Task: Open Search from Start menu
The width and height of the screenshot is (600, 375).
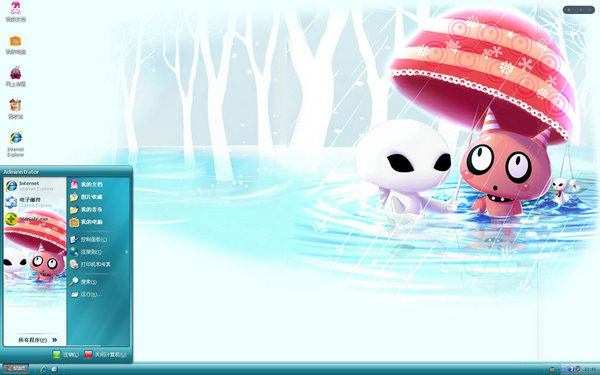Action: tap(83, 282)
